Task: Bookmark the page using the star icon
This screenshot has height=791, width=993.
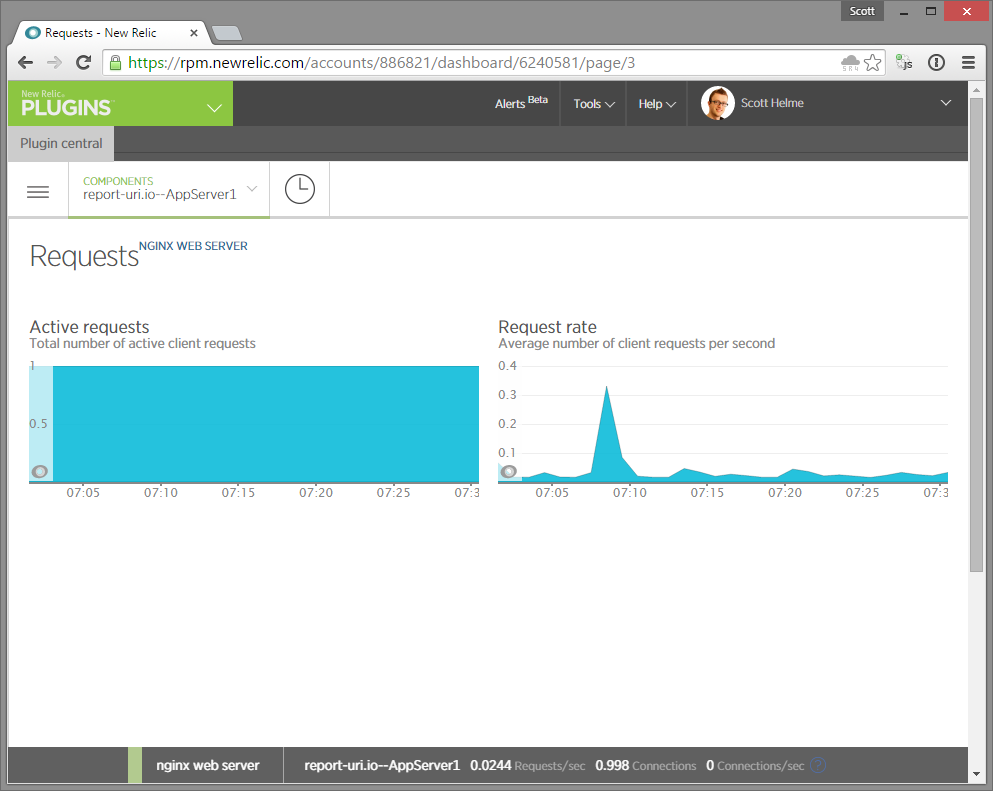Action: click(872, 62)
